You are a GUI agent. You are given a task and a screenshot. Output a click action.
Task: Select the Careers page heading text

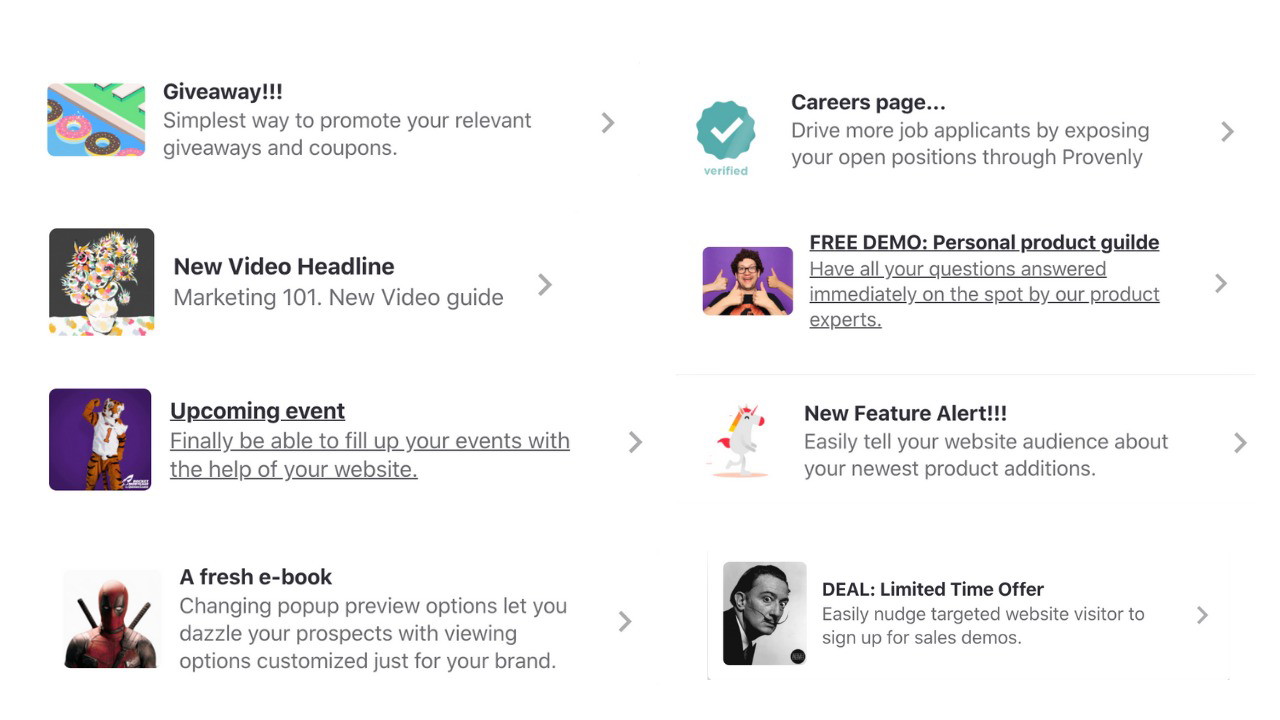(x=867, y=102)
